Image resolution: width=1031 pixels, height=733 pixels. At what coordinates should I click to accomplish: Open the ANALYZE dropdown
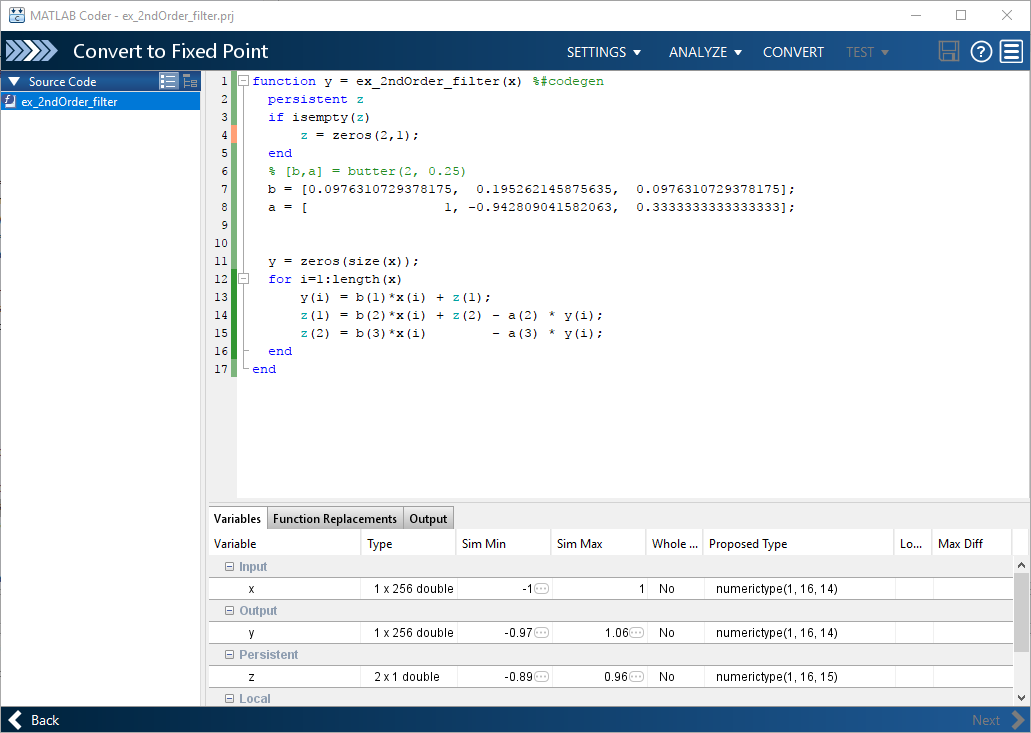pos(705,52)
